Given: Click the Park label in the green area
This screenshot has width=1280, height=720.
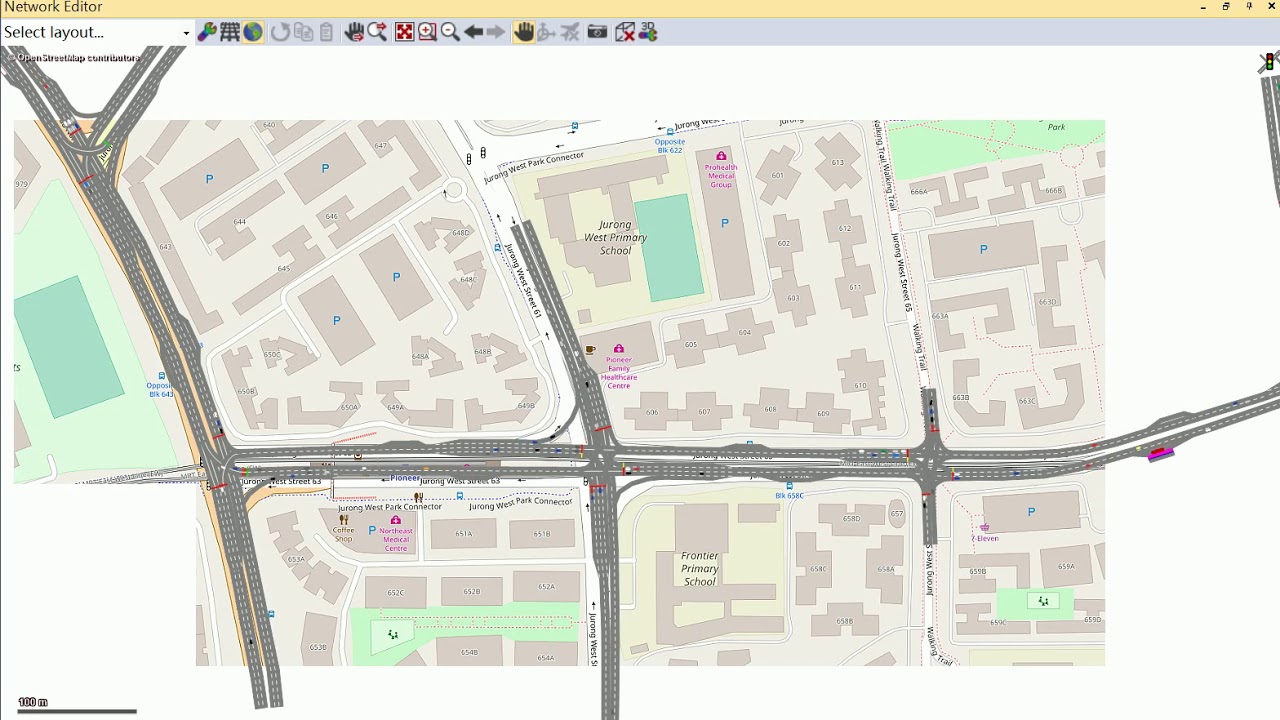Looking at the screenshot, I should click(1056, 127).
